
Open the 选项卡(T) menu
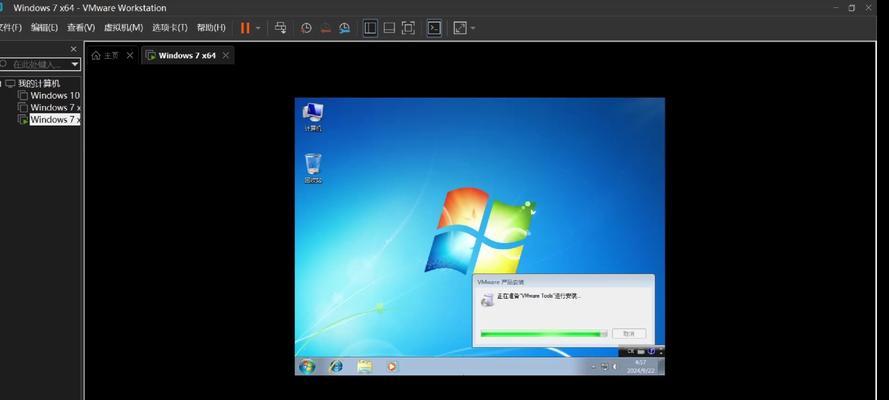tap(170, 28)
